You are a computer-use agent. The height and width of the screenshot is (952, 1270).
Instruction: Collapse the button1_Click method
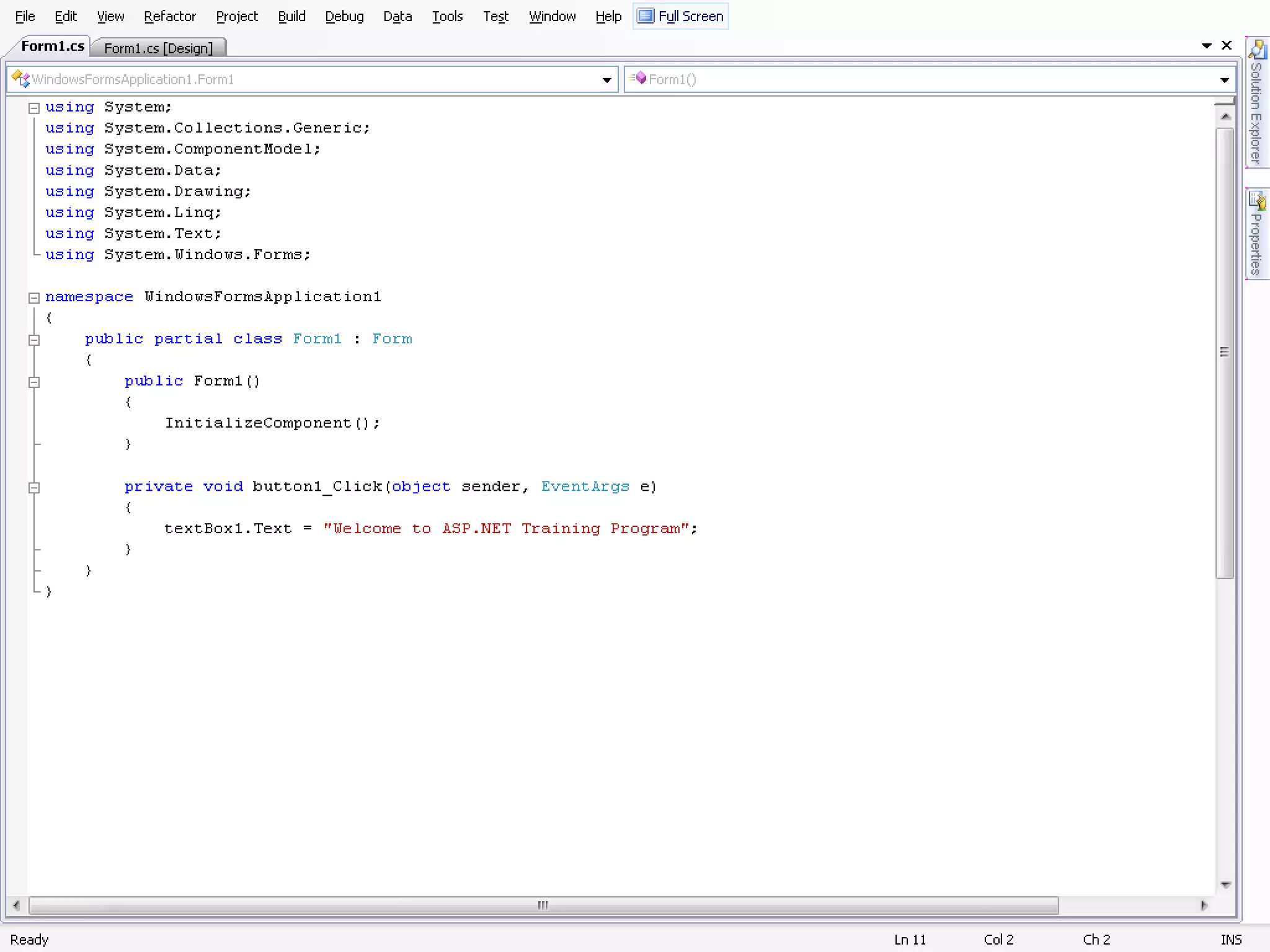34,488
